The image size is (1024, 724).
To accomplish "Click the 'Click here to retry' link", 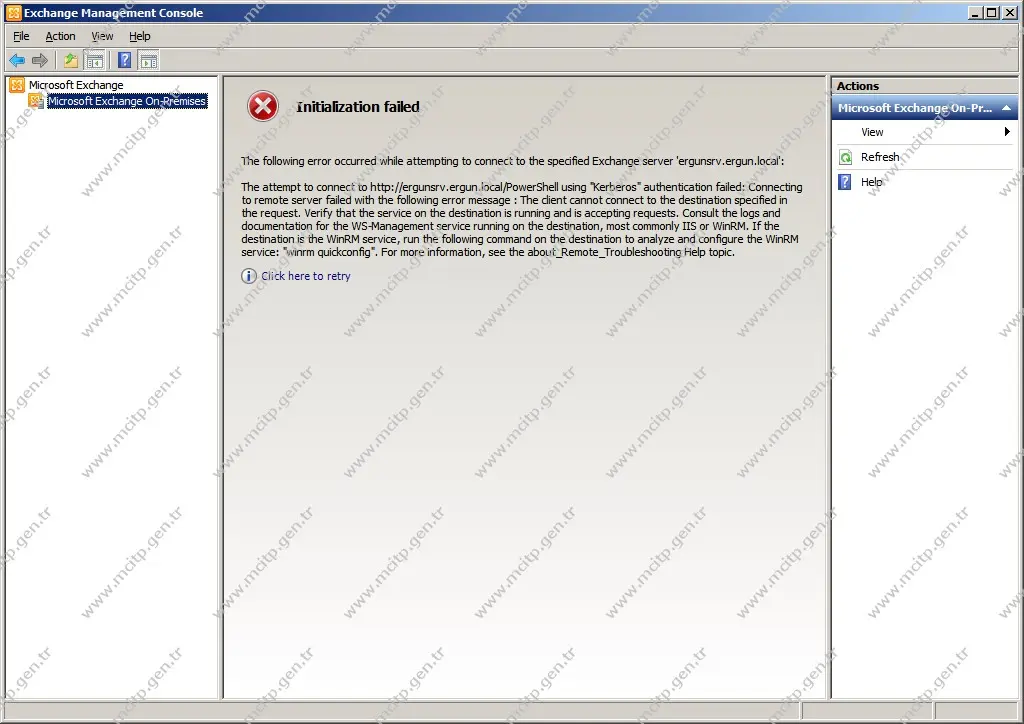I will click(x=306, y=275).
